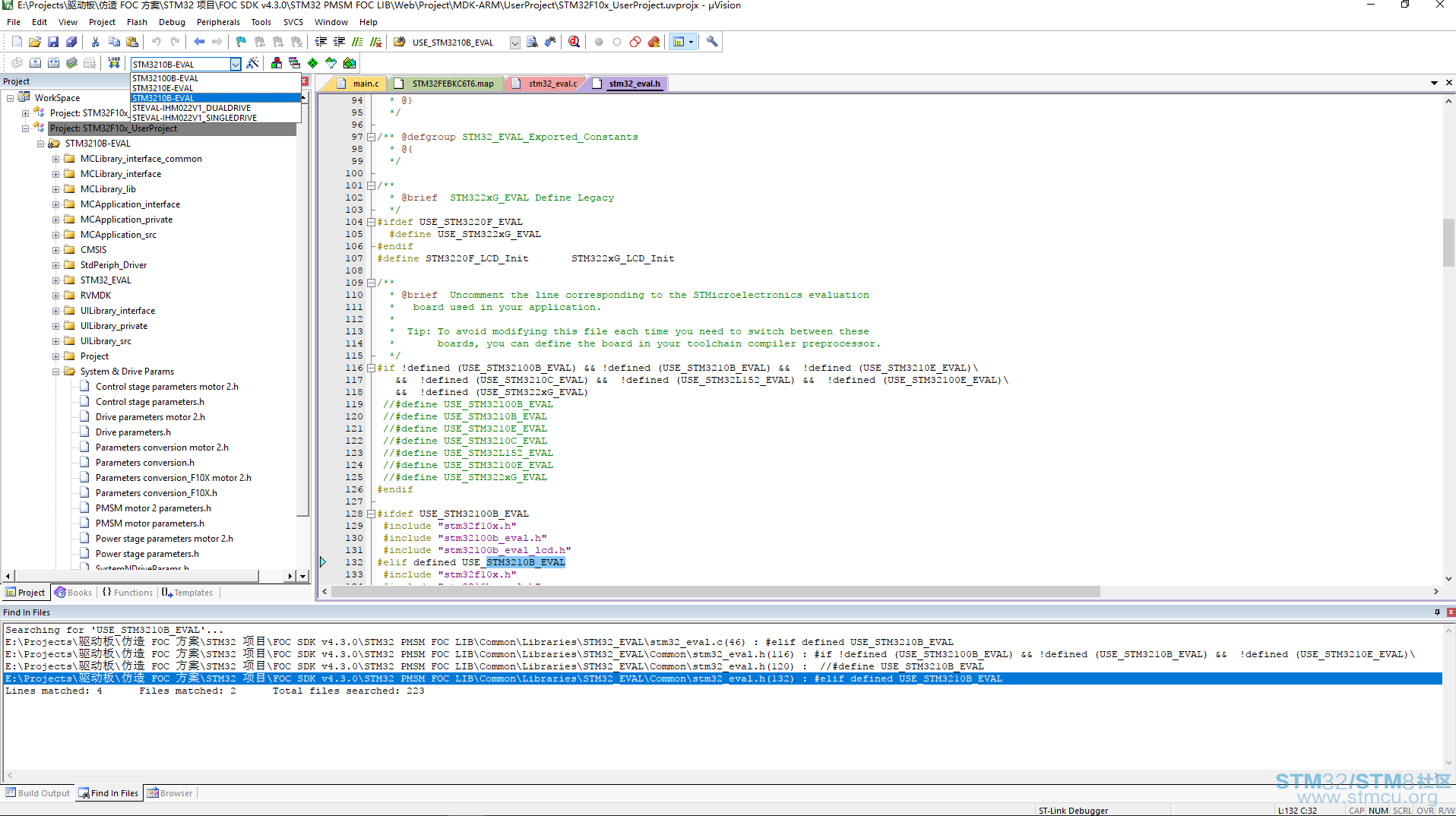Screen dimensions: 1456x816
Task: Open the SVCS menu
Action: (293, 22)
